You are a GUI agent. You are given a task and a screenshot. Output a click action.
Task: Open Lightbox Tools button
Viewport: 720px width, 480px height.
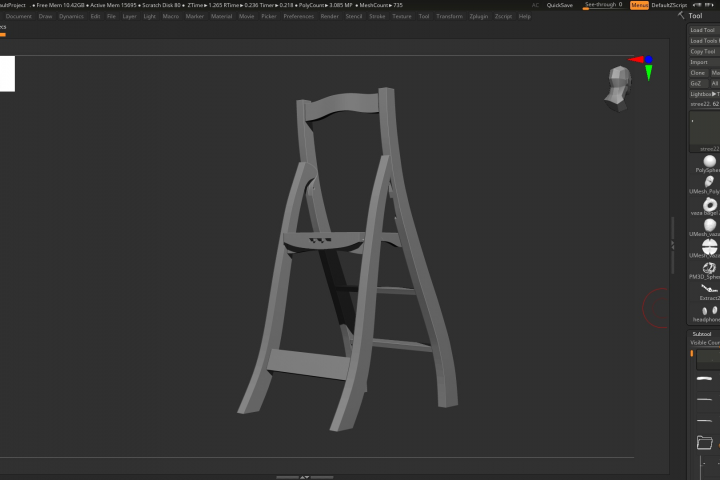(705, 94)
